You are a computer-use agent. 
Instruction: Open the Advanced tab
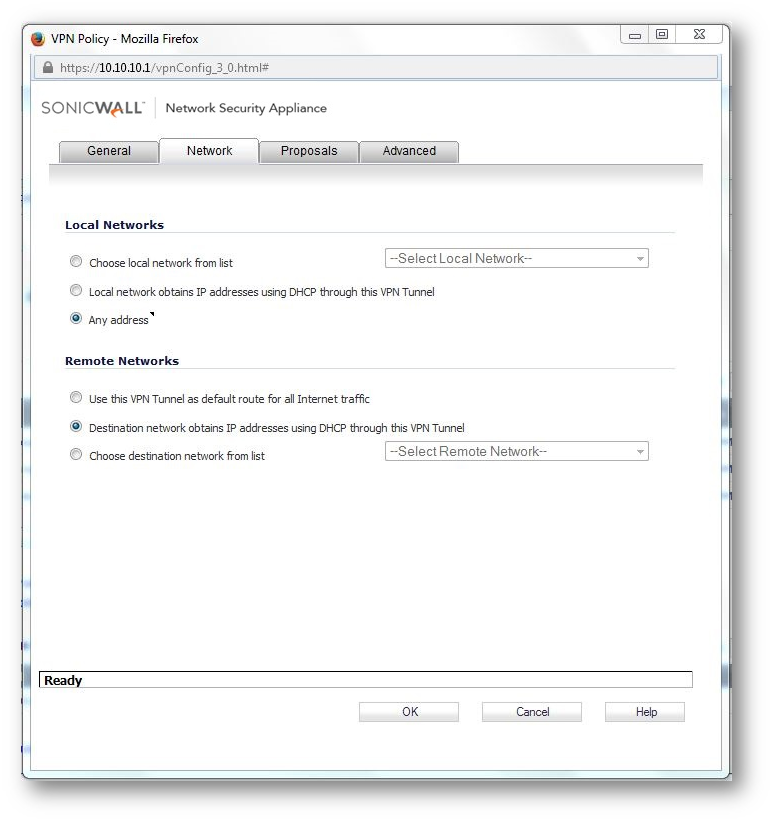pyautogui.click(x=409, y=152)
